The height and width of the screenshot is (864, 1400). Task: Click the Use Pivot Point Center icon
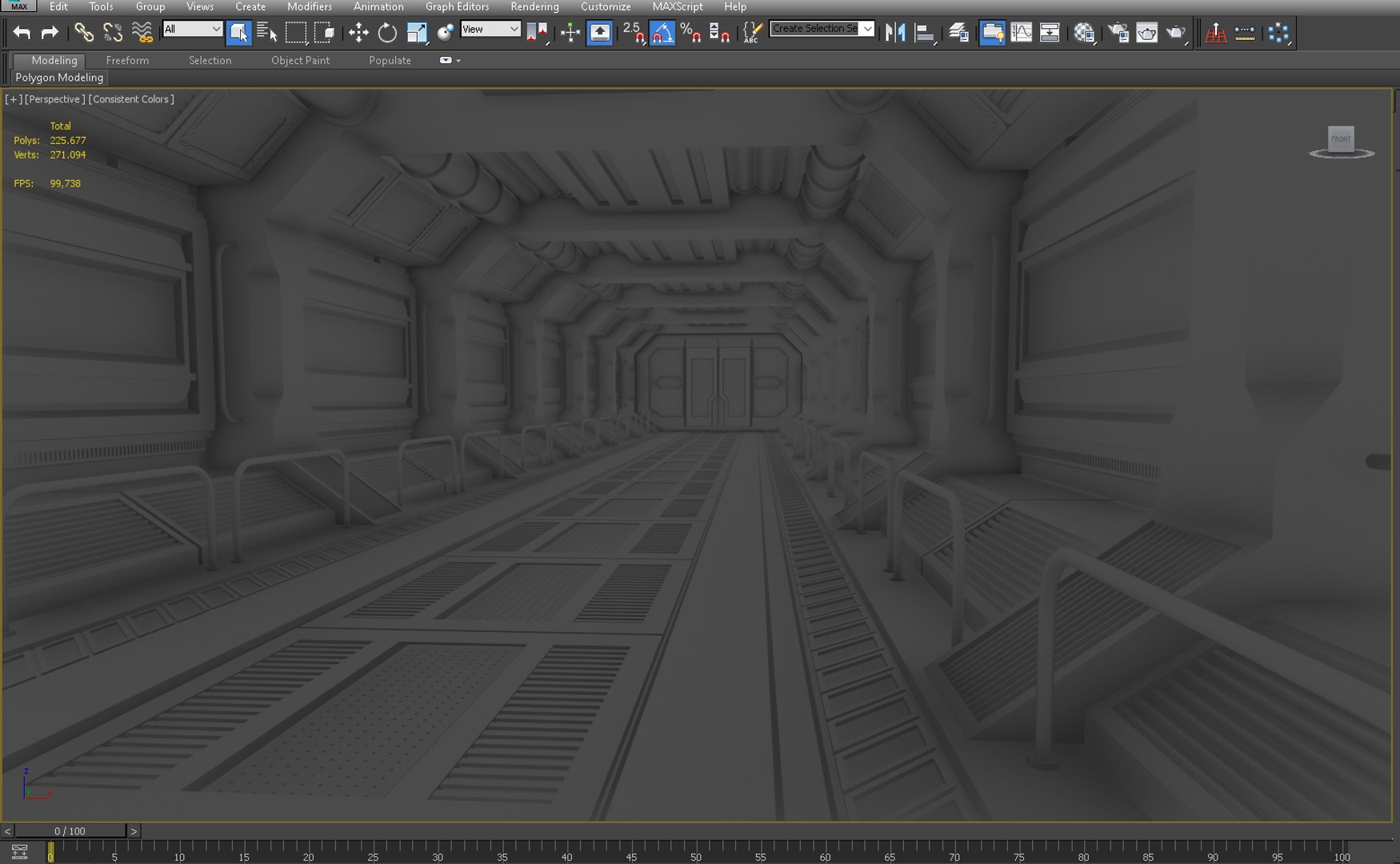tap(537, 33)
